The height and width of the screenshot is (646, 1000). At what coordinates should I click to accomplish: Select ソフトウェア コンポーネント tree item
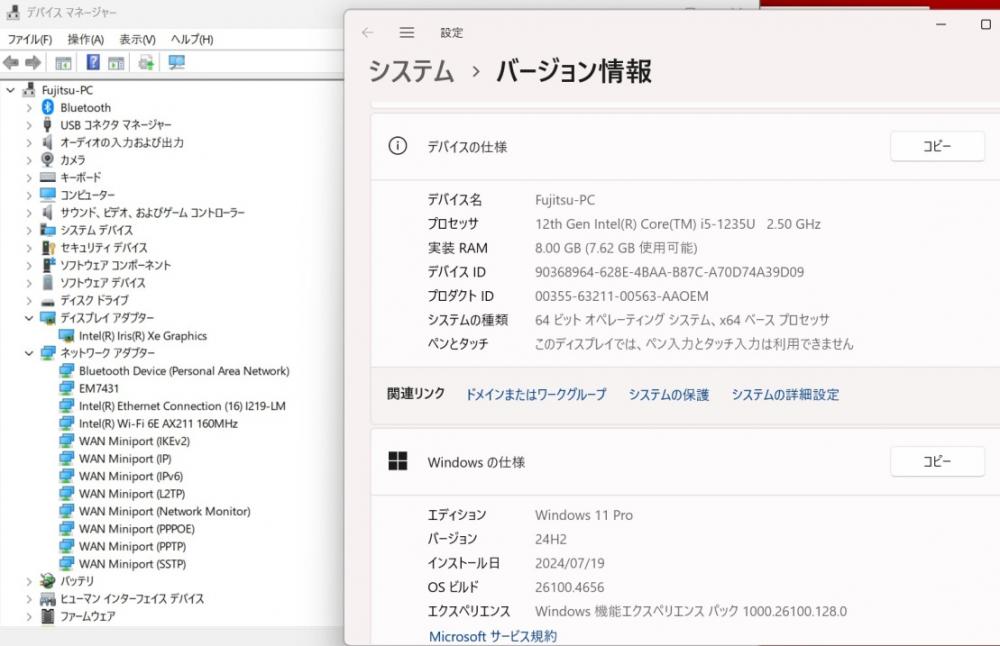click(115, 265)
